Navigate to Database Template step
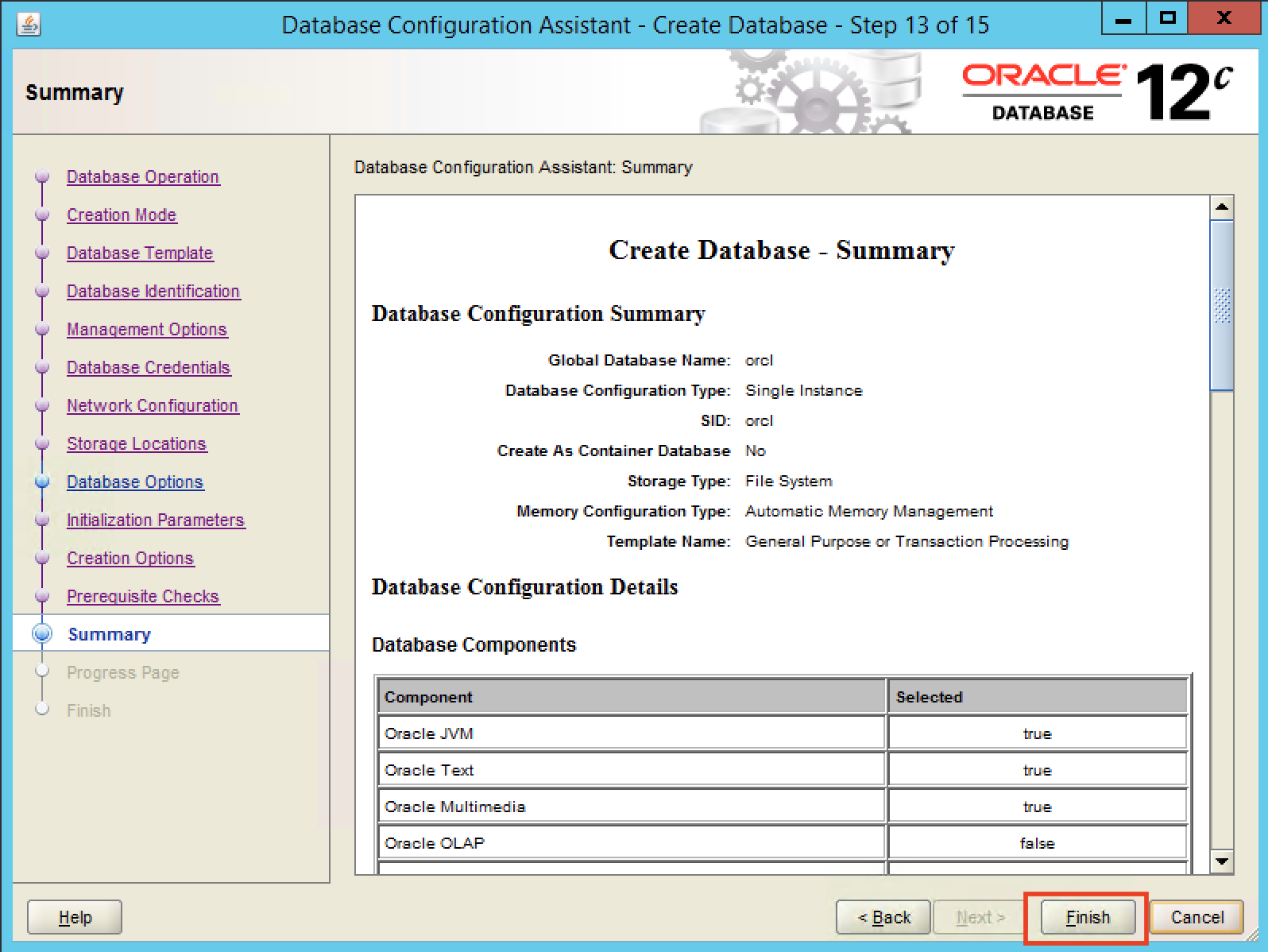 [x=140, y=253]
